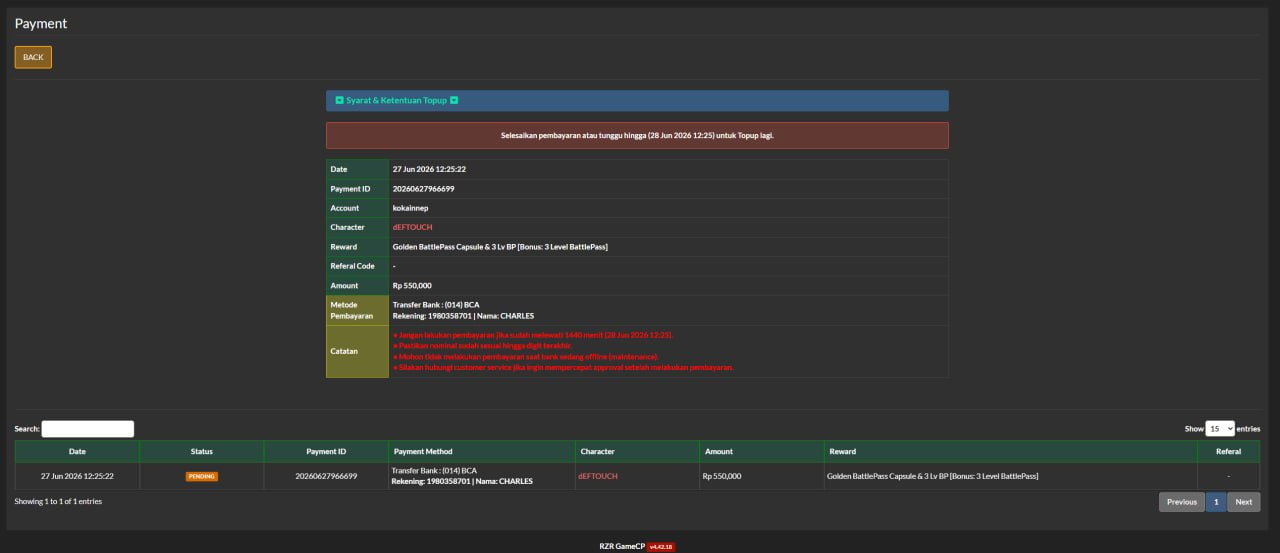Click Showing 1 to 1 of 1 entries
This screenshot has height=553, width=1280.
click(58, 501)
